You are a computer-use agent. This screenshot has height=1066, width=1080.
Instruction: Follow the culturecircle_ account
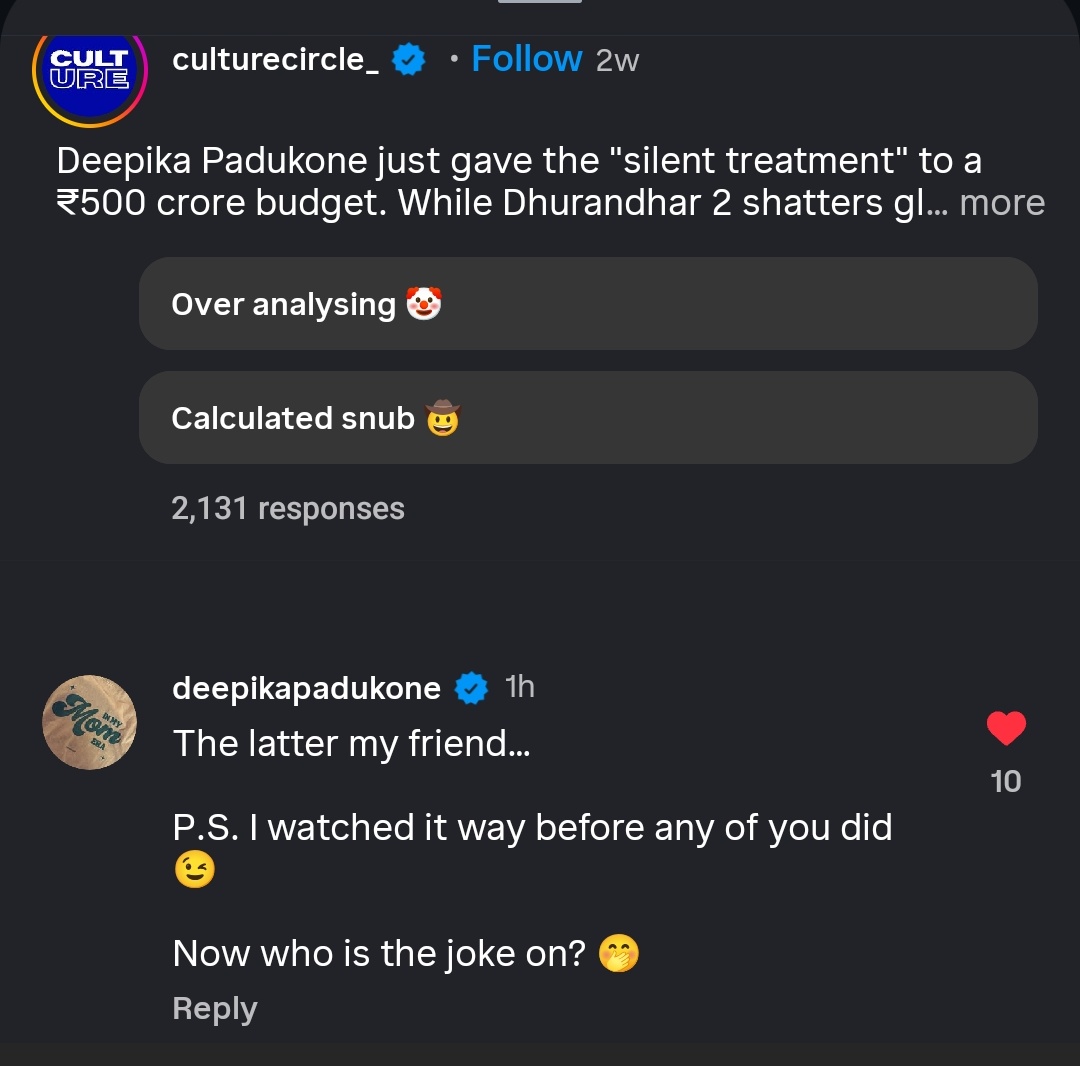coord(526,59)
